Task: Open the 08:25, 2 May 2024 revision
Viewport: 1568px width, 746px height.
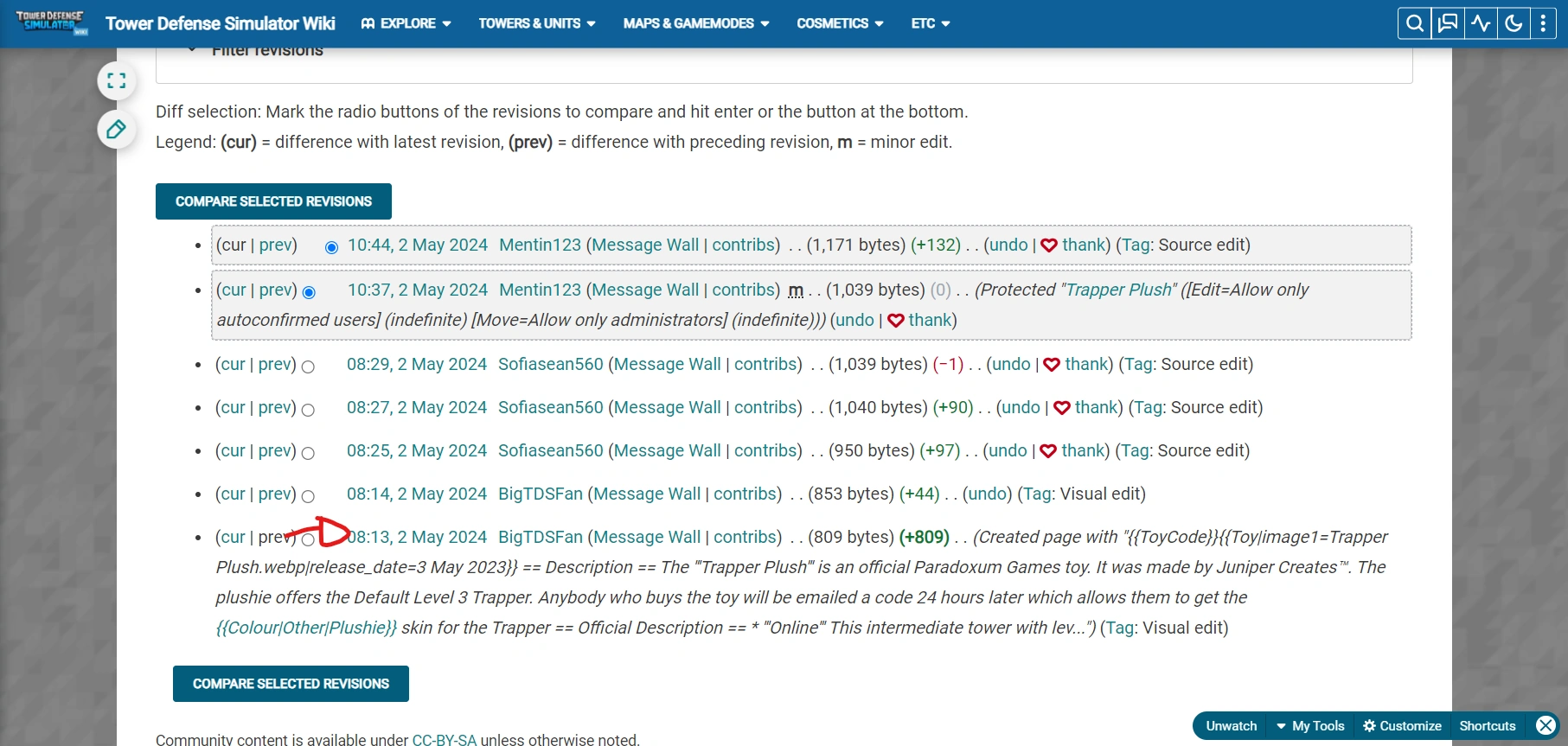Action: coord(417,451)
